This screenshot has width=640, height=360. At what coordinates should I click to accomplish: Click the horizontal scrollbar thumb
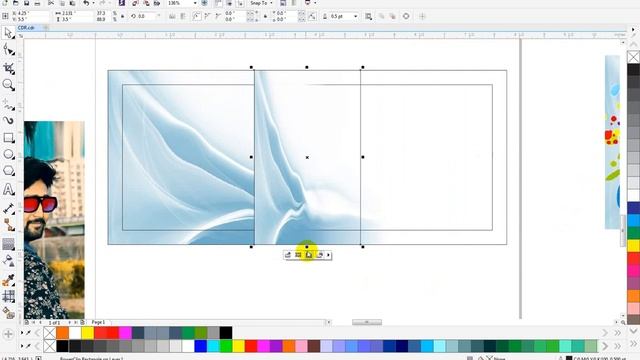[x=367, y=322]
